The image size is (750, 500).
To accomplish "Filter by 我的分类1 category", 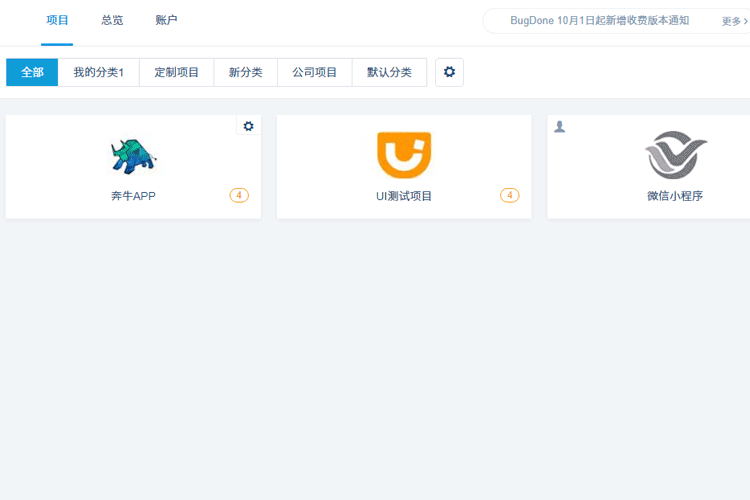I will (98, 72).
